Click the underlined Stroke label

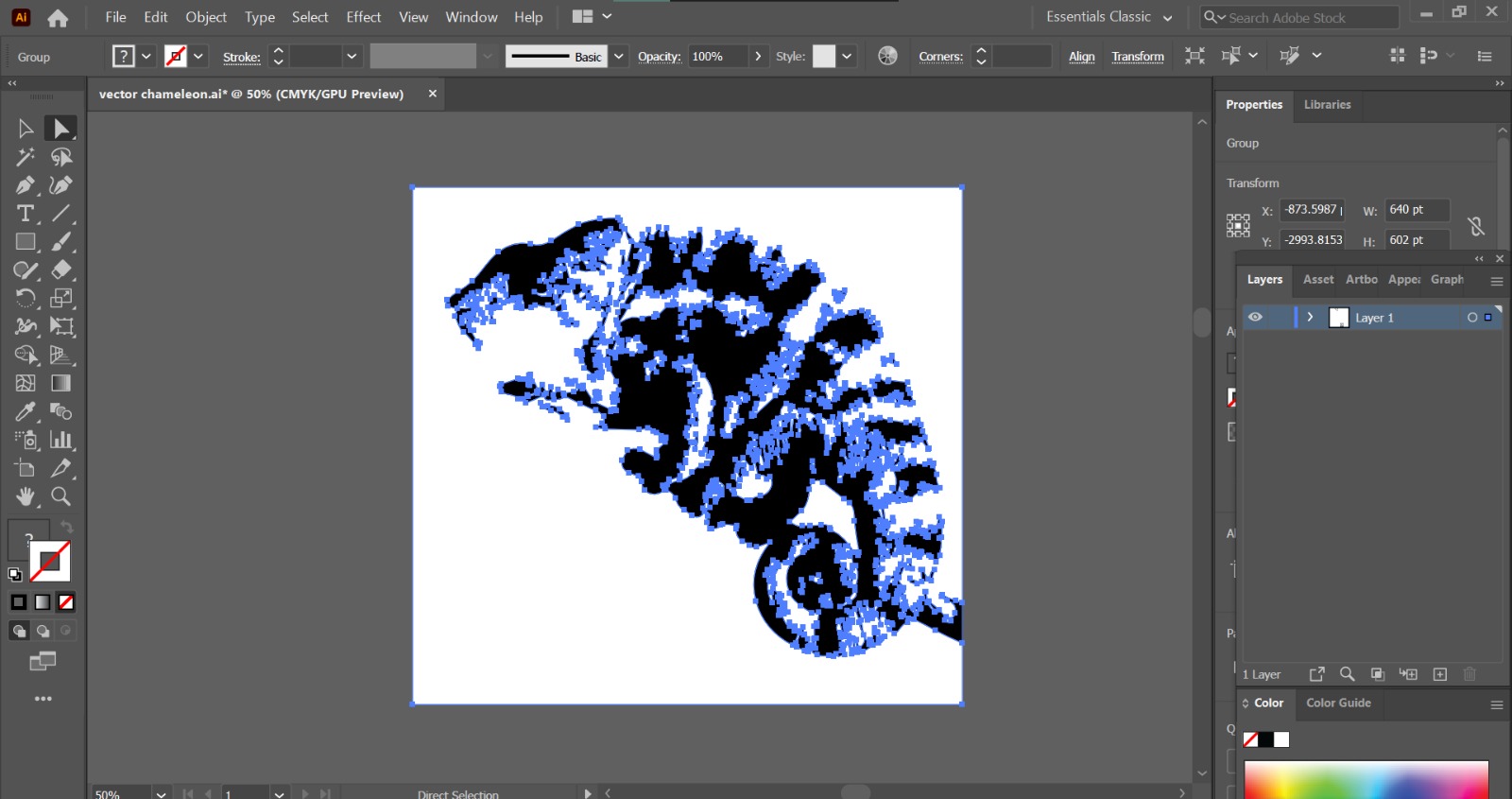242,57
